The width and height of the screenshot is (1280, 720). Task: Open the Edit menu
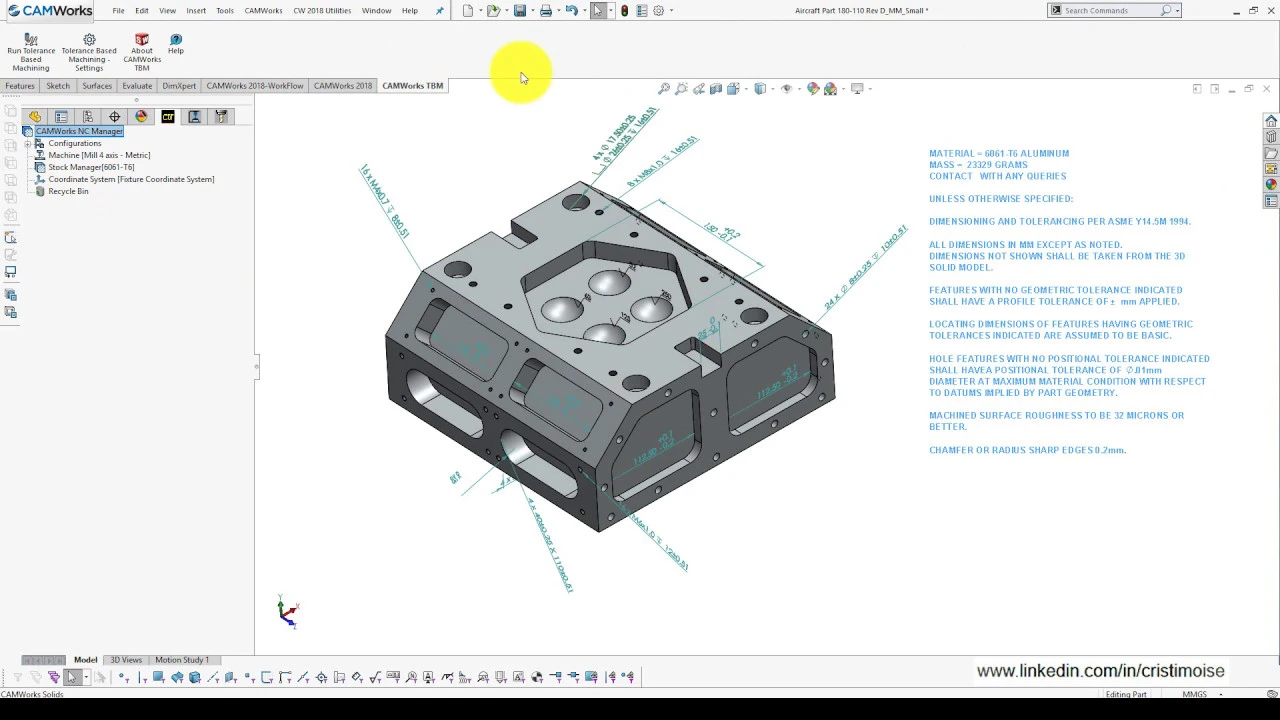[x=142, y=10]
